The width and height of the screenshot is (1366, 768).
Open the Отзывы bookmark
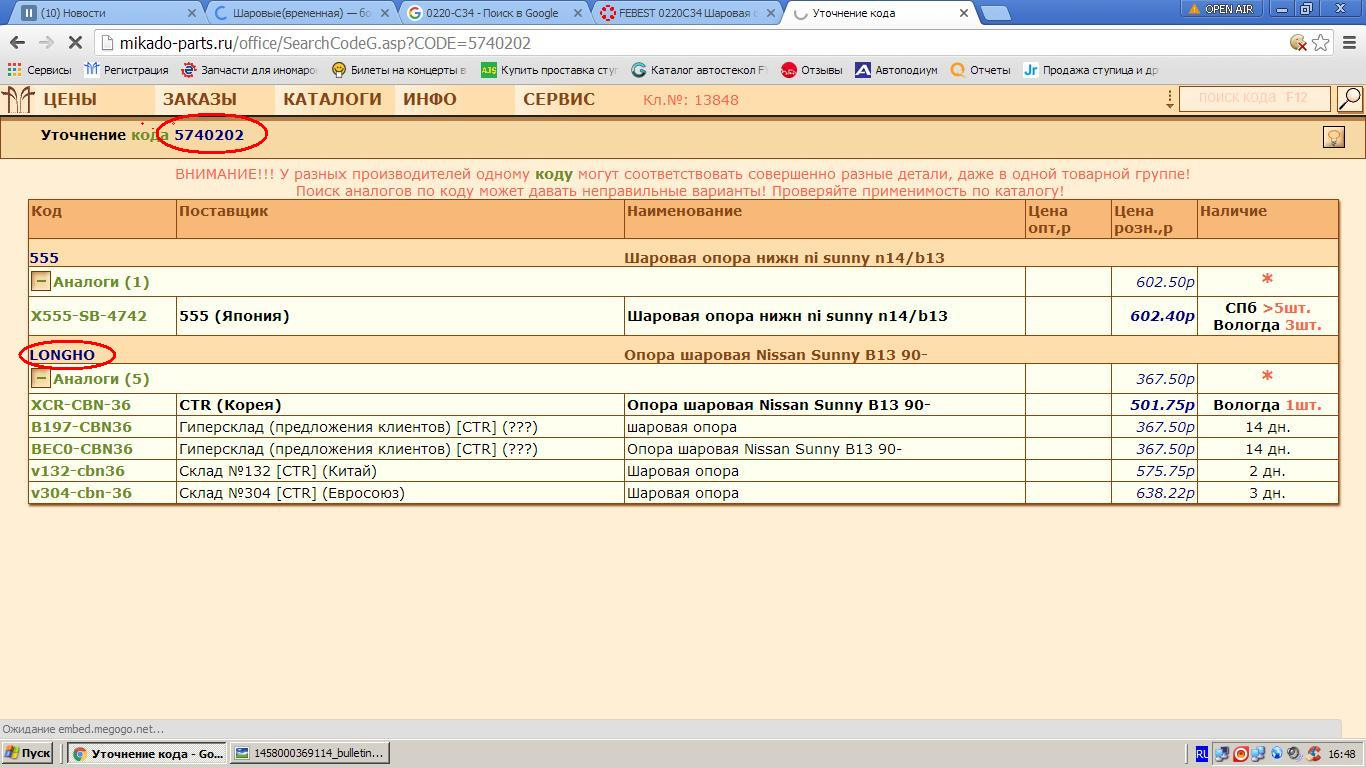812,70
